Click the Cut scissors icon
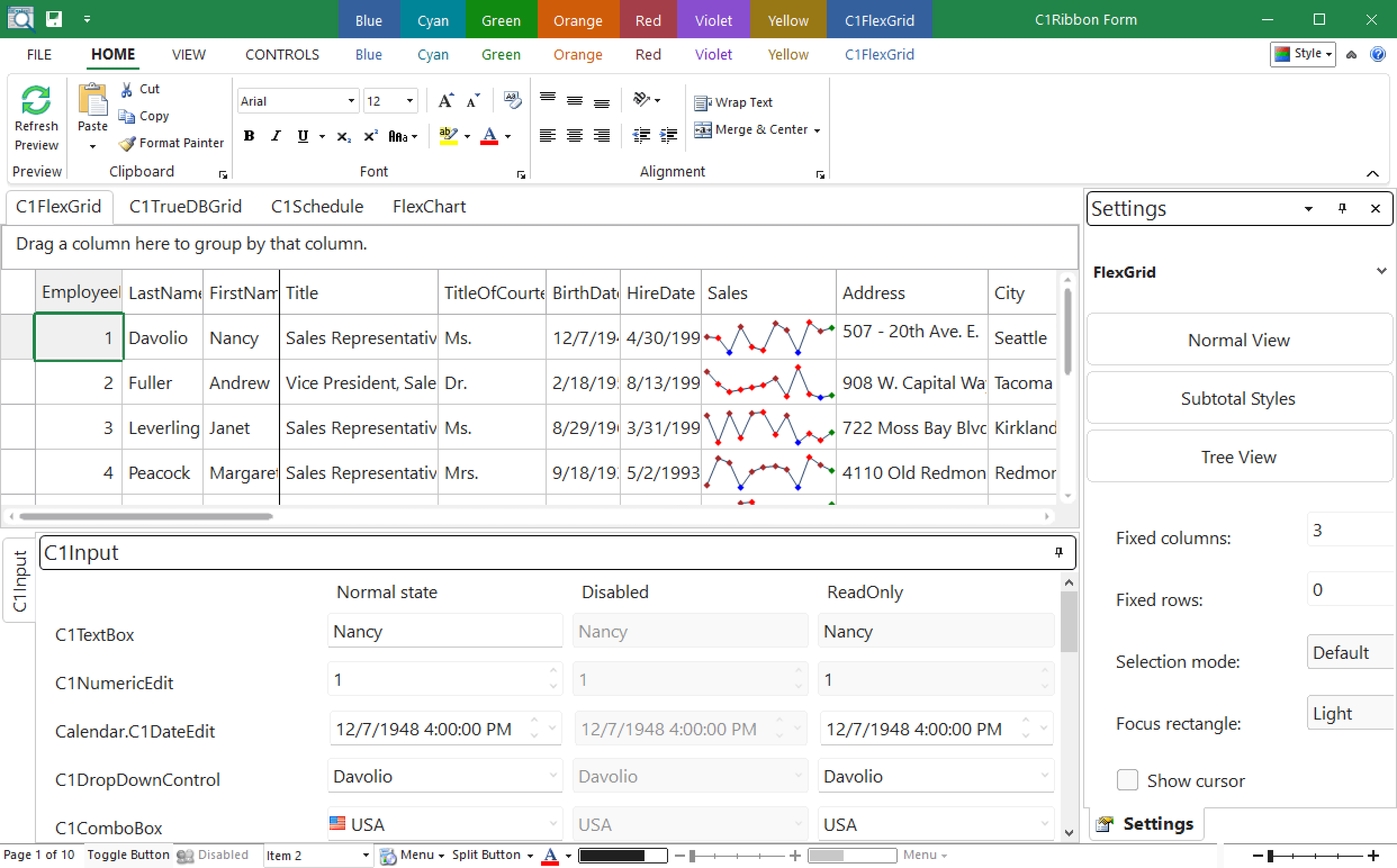This screenshot has width=1397, height=868. click(127, 89)
